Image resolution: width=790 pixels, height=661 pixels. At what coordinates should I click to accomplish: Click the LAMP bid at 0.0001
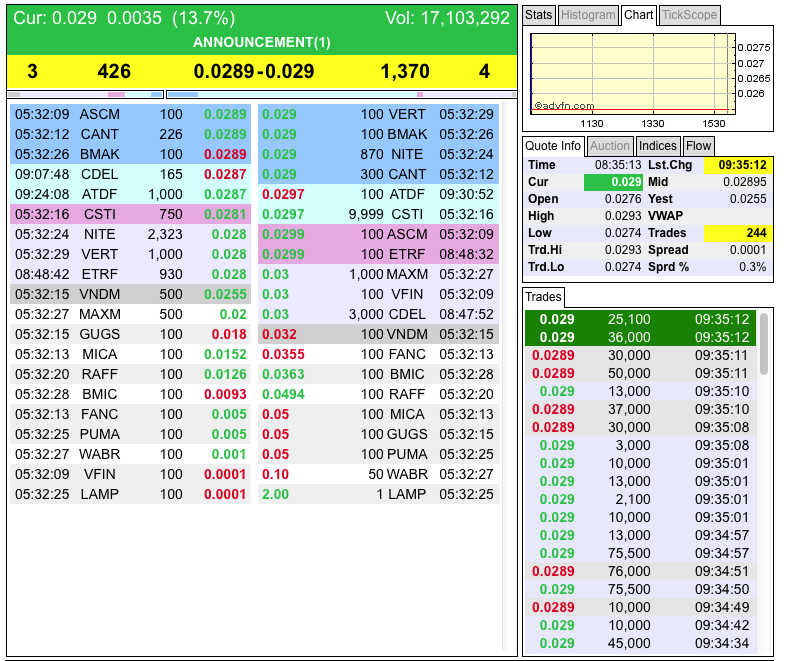[x=130, y=494]
